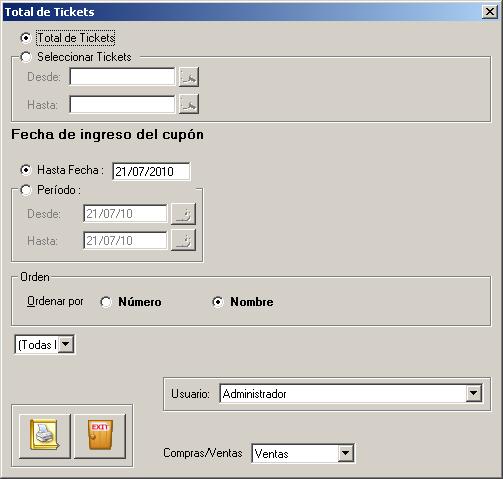
Task: Select the Seleccionar Tickets radio option
Action: [x=26, y=57]
